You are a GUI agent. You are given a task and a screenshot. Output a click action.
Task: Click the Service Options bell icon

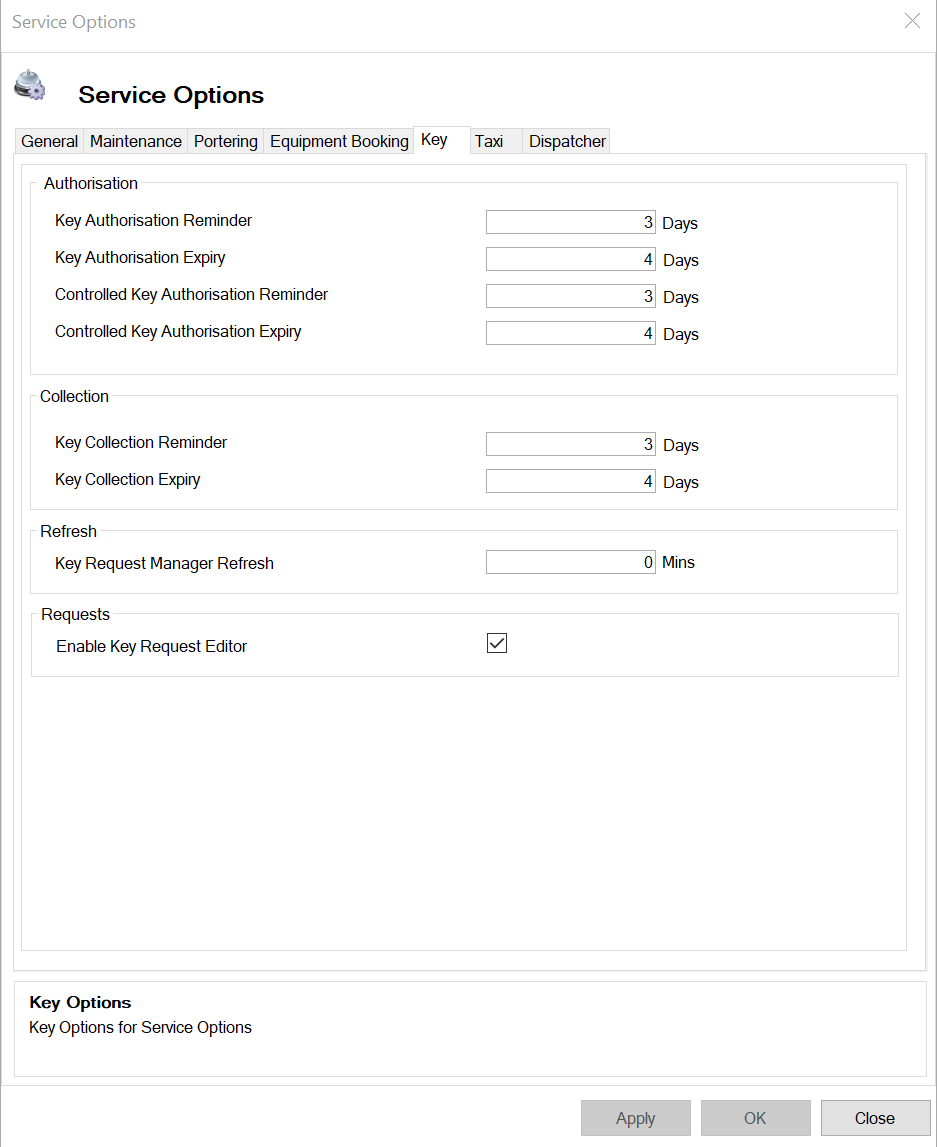tap(30, 86)
